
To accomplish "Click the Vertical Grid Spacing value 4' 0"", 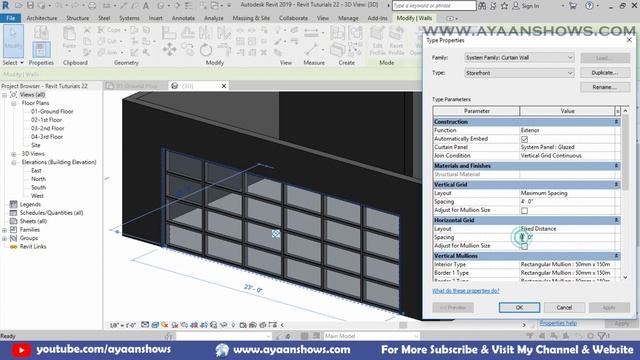I will pos(567,202).
